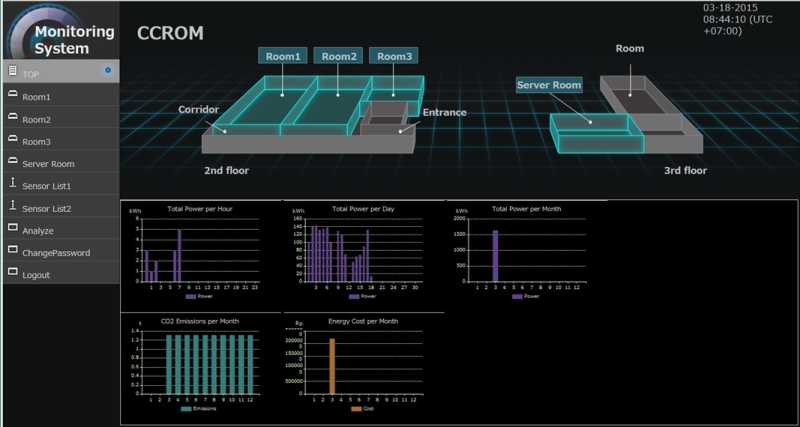800x427 pixels.
Task: Click the TOP page icon in sidebar
Action: point(12,72)
